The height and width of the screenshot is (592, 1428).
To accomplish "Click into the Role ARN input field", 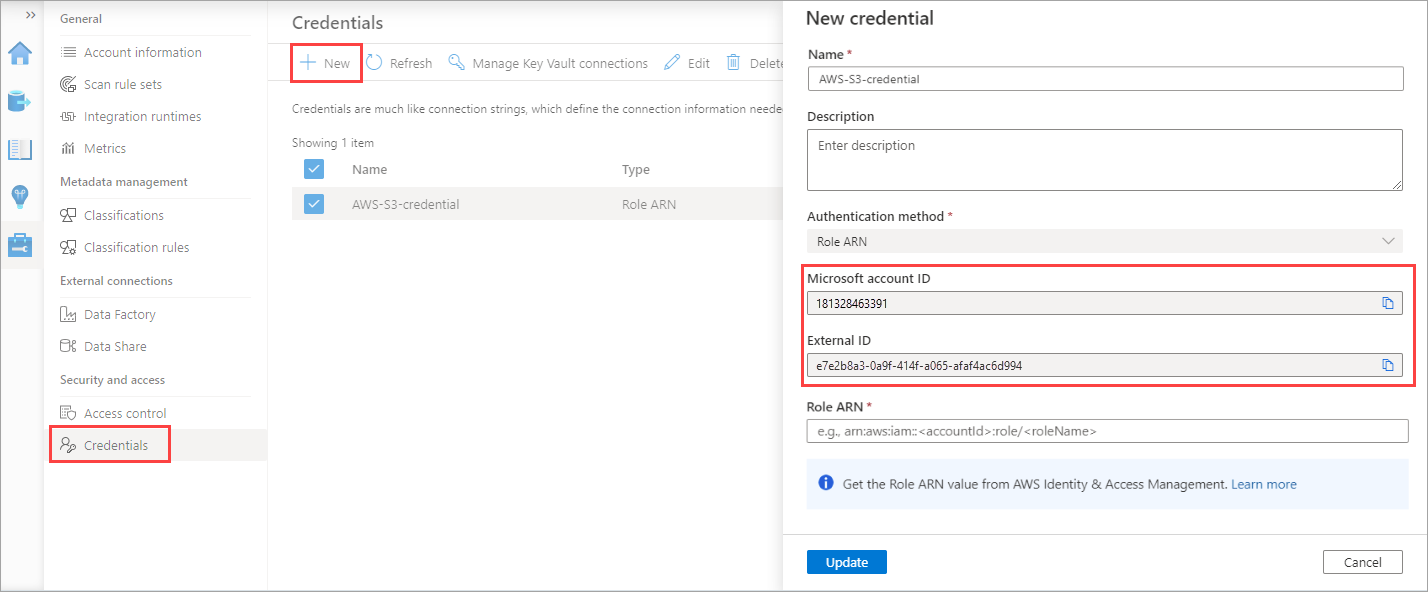I will point(1107,431).
